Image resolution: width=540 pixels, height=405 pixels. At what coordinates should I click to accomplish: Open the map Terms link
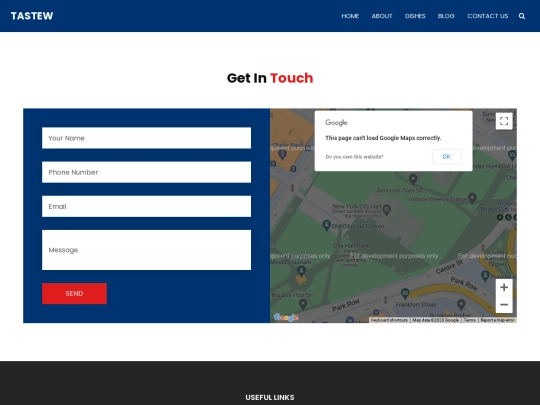pyautogui.click(x=469, y=320)
